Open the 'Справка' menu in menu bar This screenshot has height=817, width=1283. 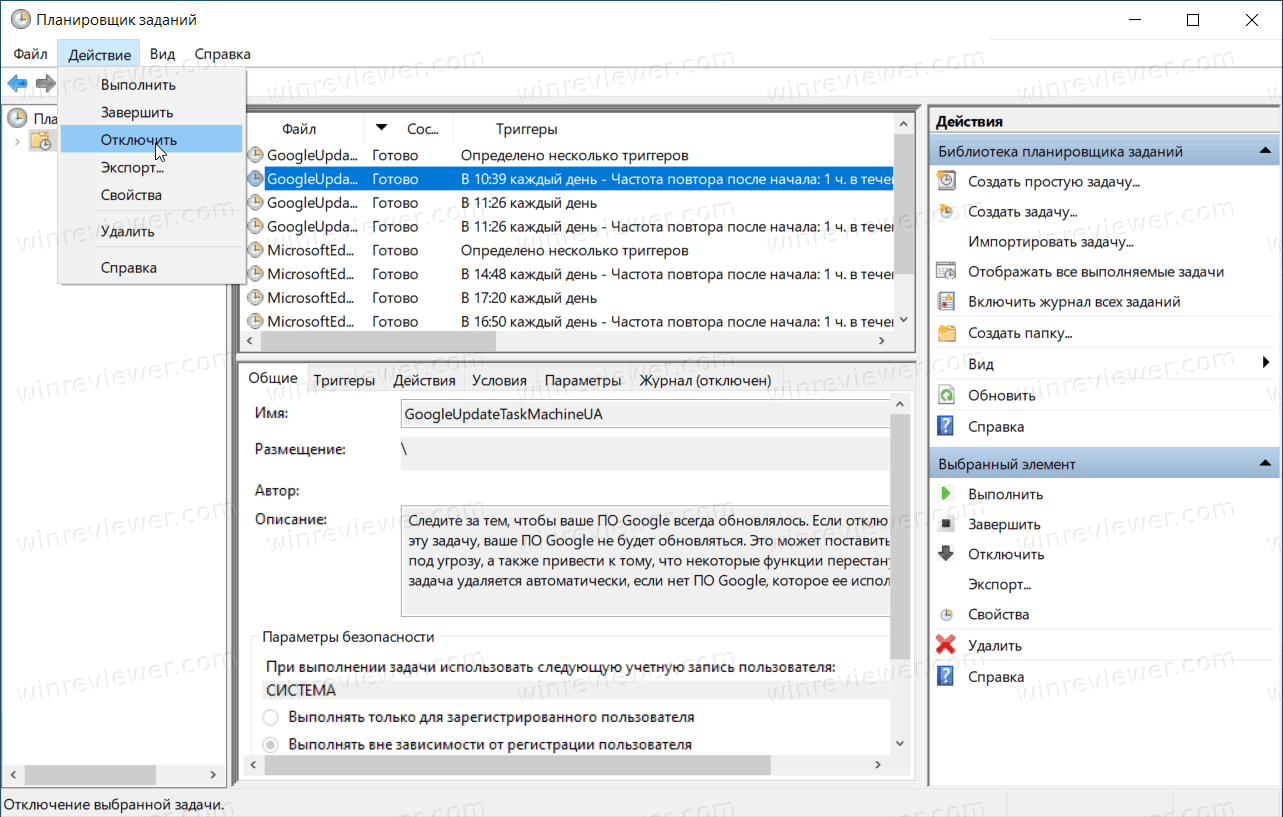tap(223, 54)
